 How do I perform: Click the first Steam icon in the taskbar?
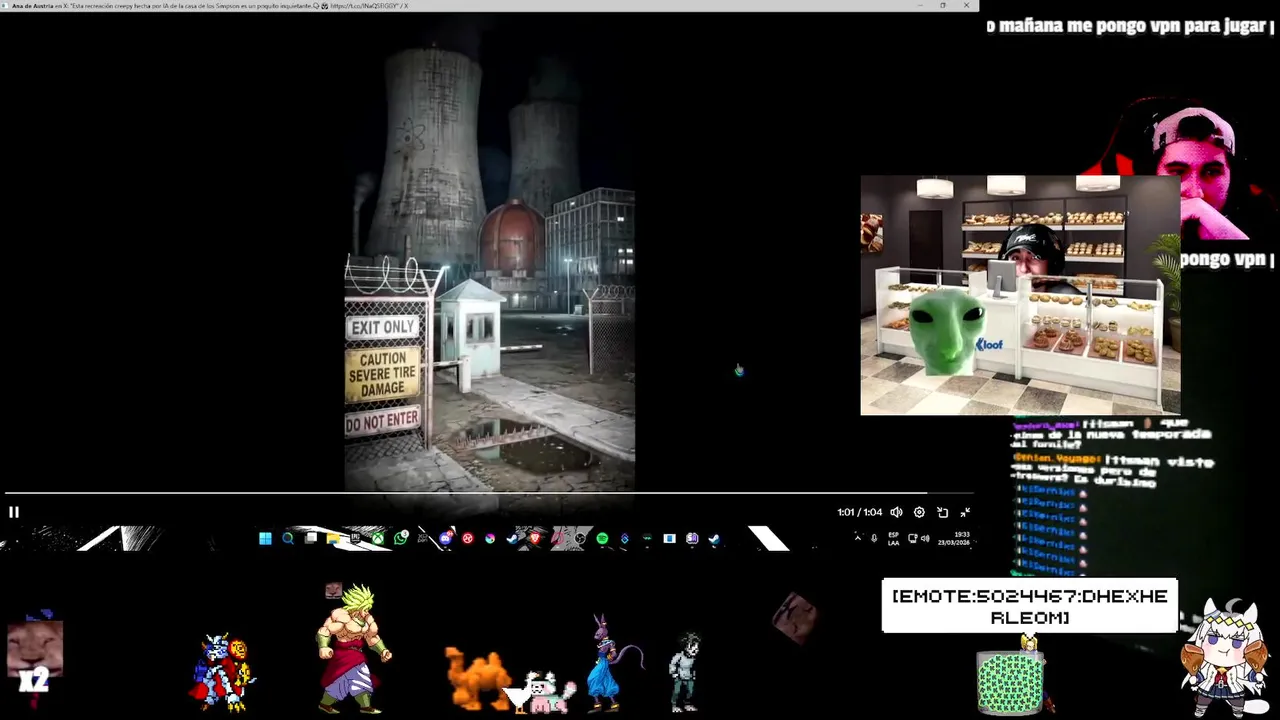[x=511, y=538]
